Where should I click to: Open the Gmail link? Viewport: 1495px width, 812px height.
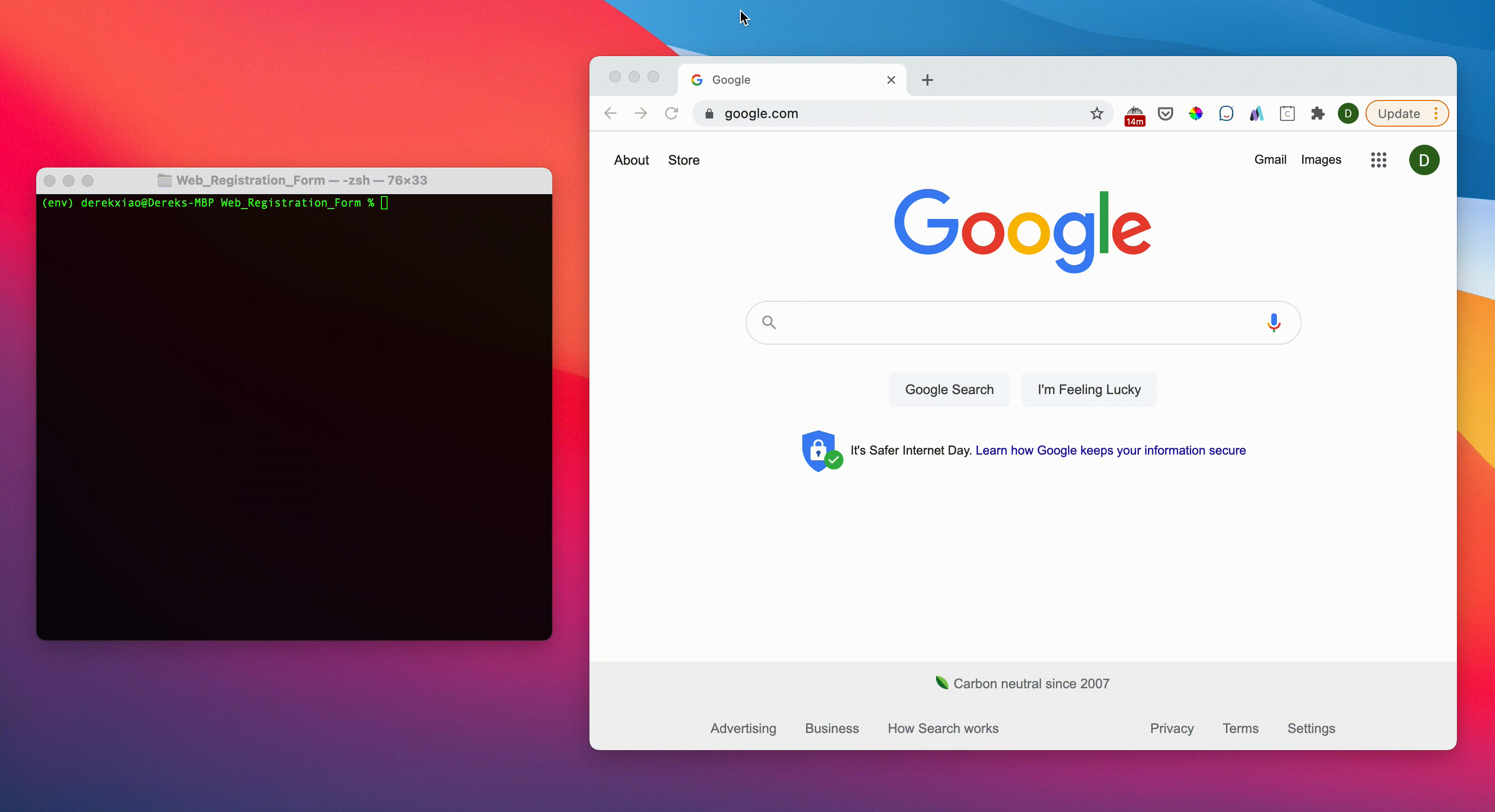[x=1270, y=159]
